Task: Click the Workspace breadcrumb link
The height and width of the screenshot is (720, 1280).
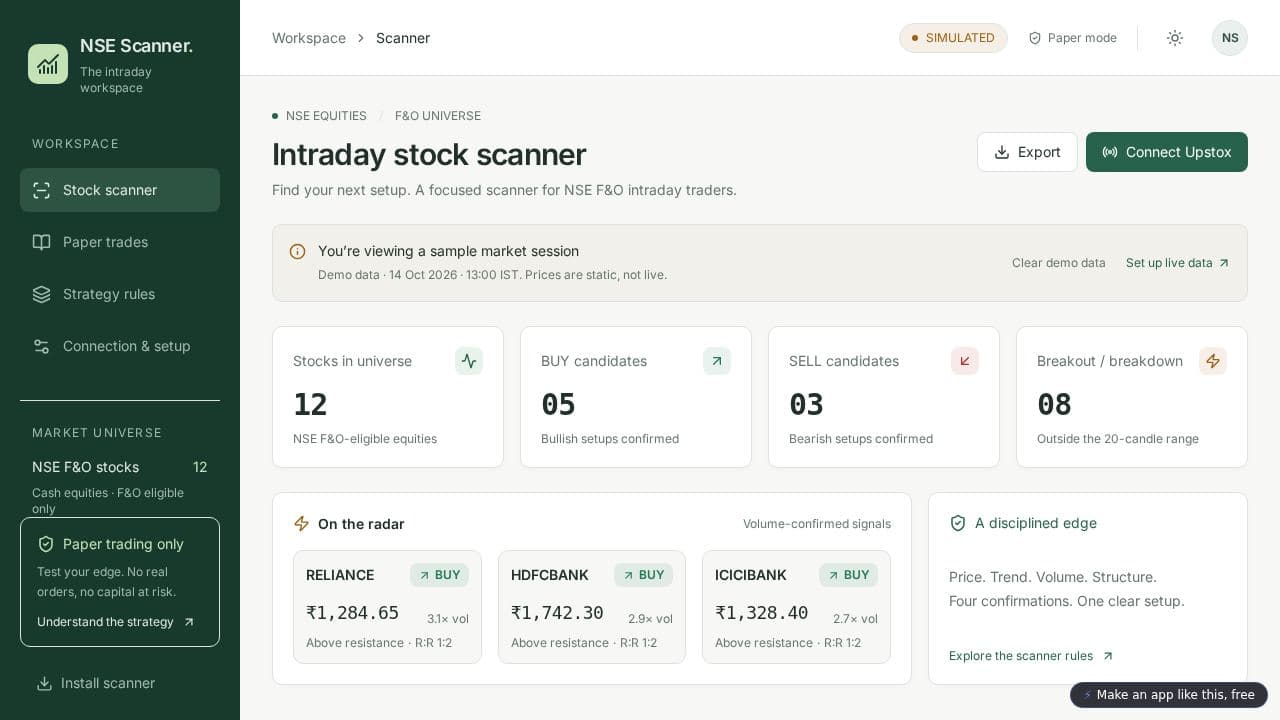Action: click(309, 38)
